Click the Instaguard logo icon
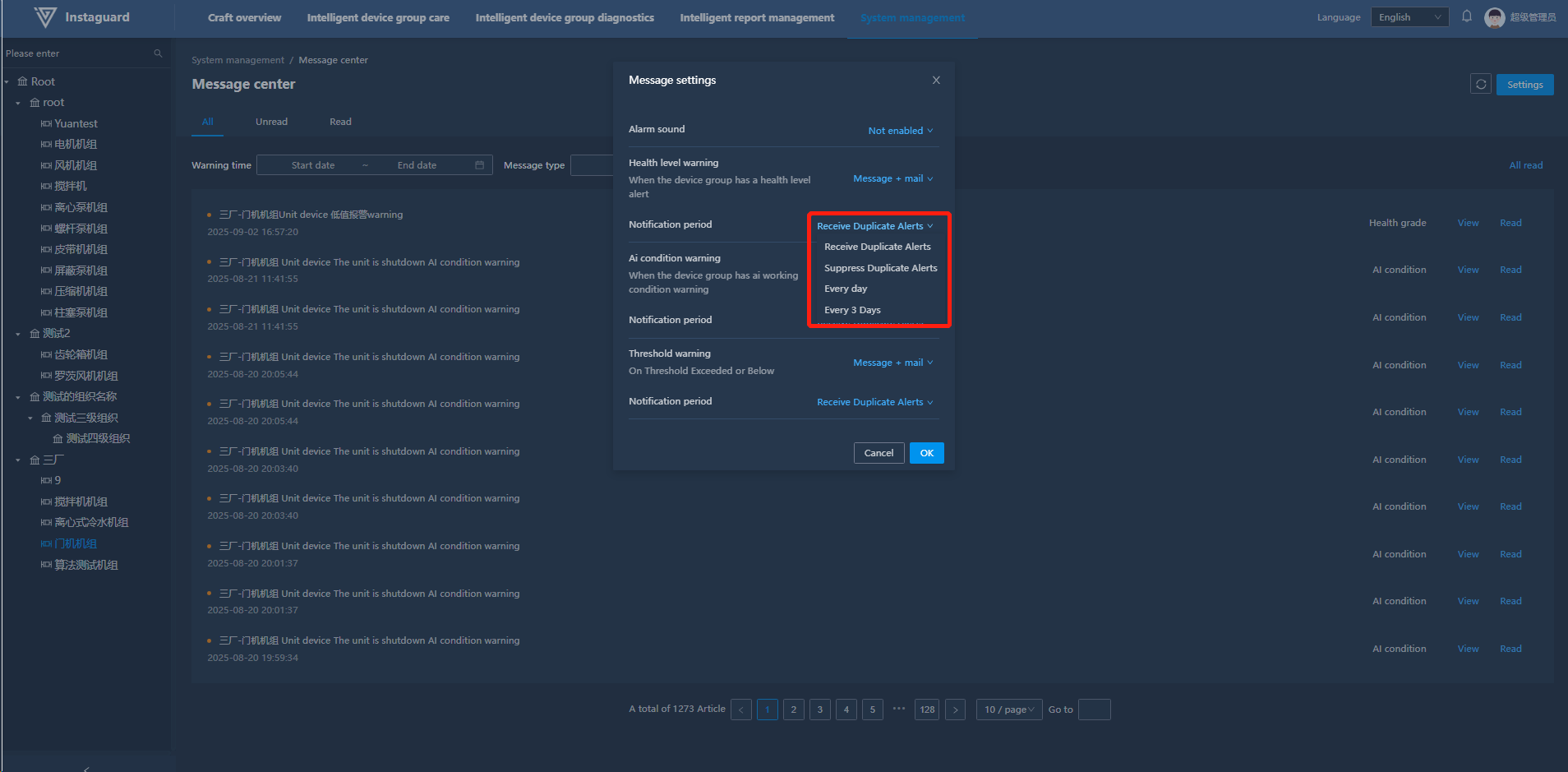 pyautogui.click(x=45, y=17)
